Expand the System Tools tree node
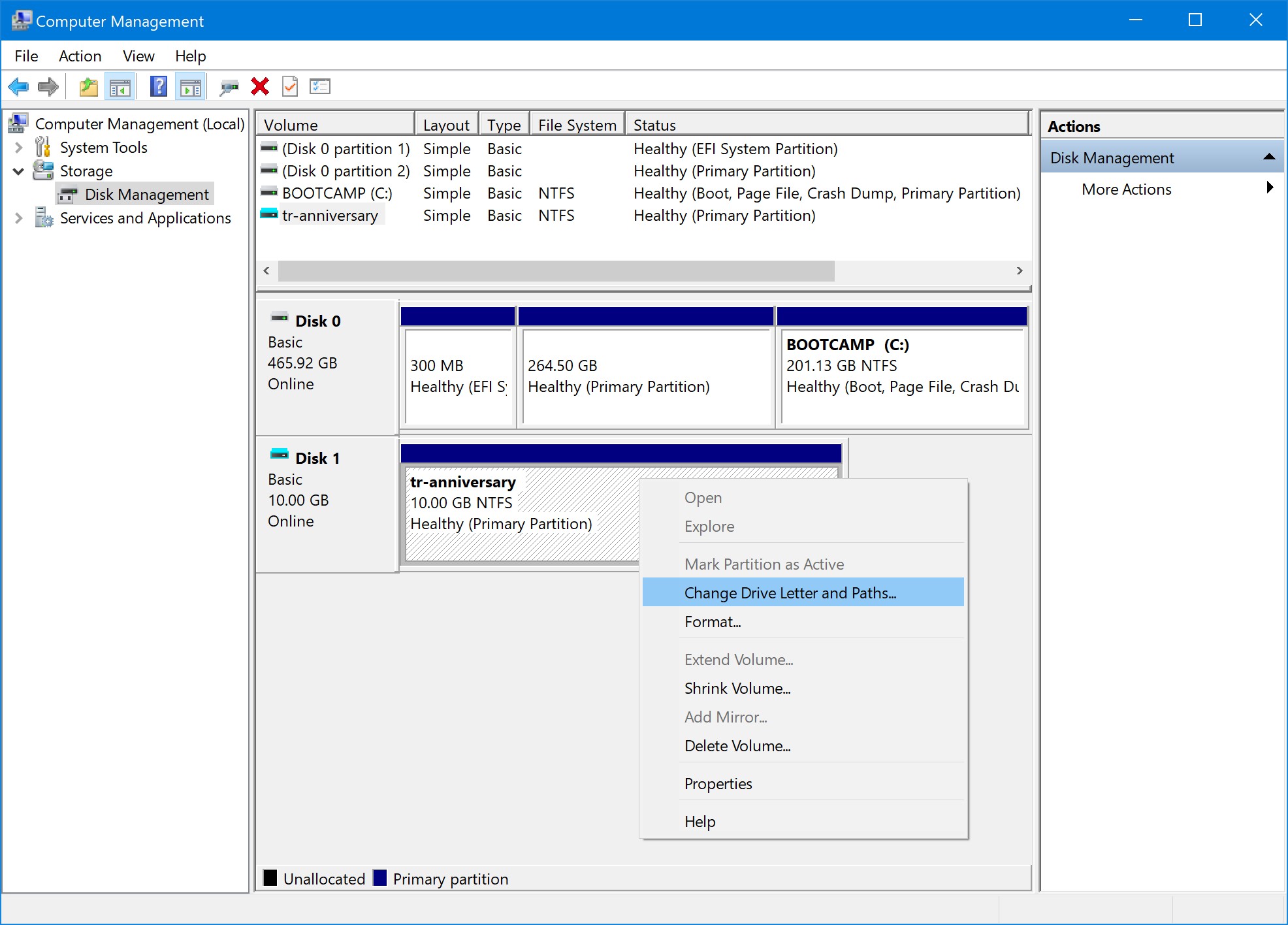This screenshot has height=925, width=1288. (x=19, y=148)
